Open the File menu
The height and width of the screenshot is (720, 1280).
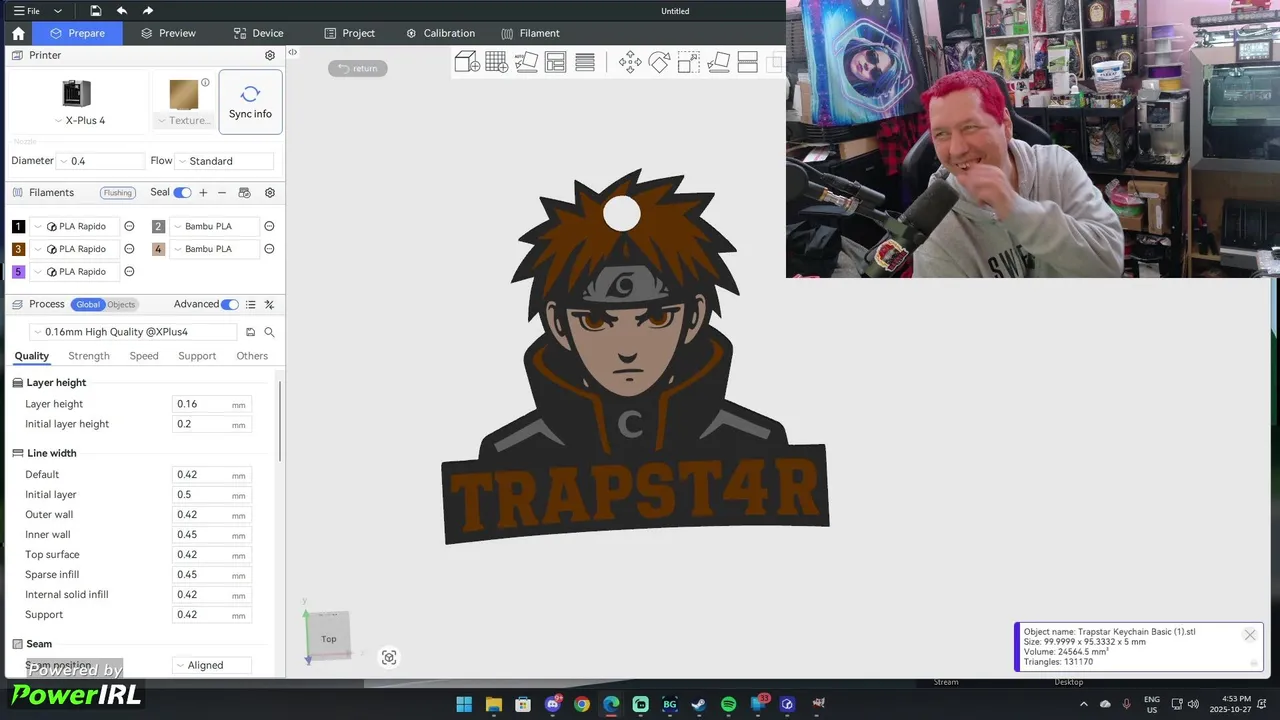[x=27, y=11]
